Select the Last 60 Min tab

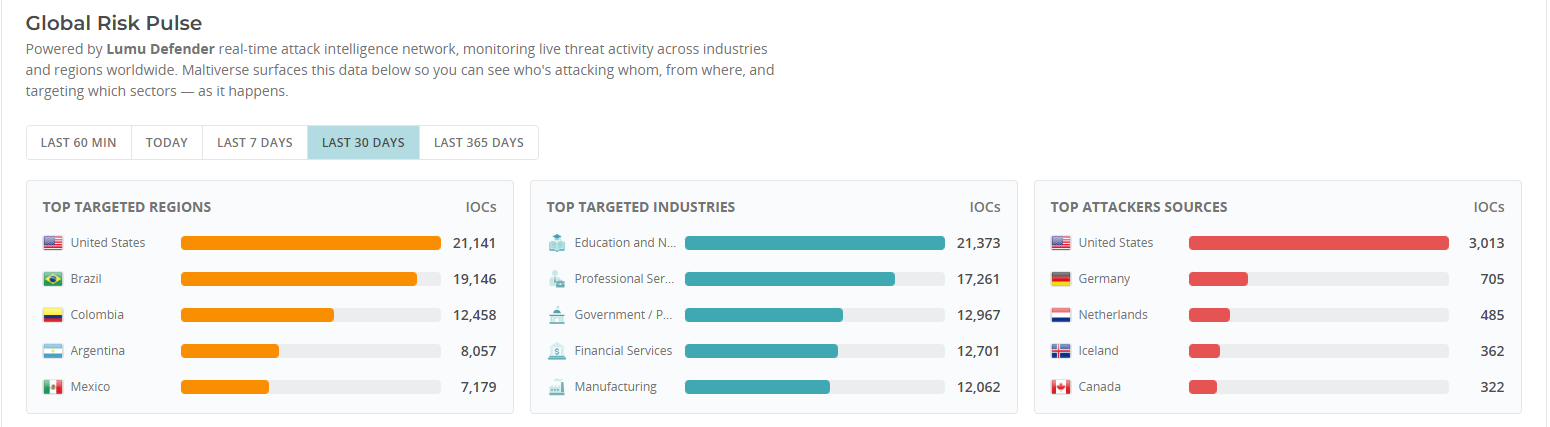tap(79, 142)
